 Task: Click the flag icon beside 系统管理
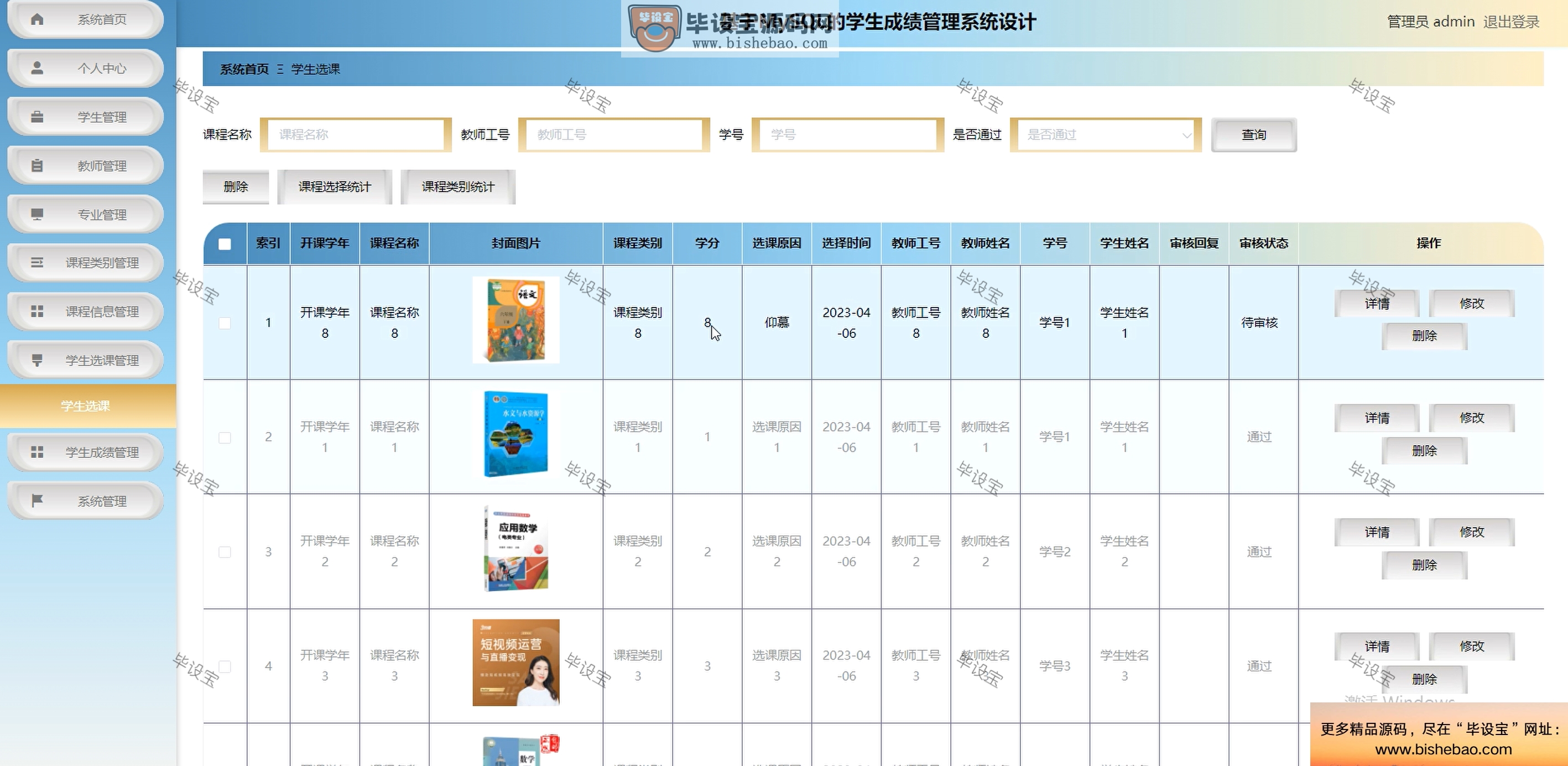(x=37, y=501)
